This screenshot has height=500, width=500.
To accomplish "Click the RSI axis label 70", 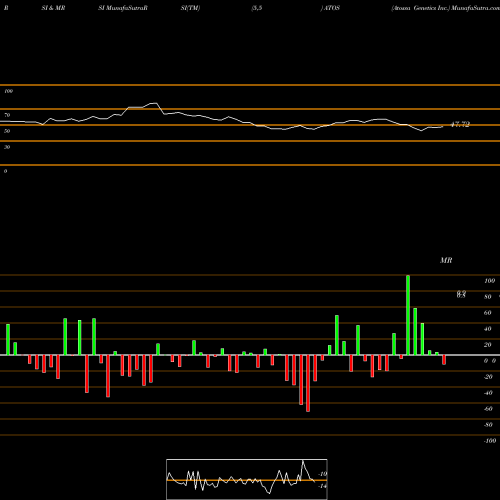I will [x=7, y=115].
